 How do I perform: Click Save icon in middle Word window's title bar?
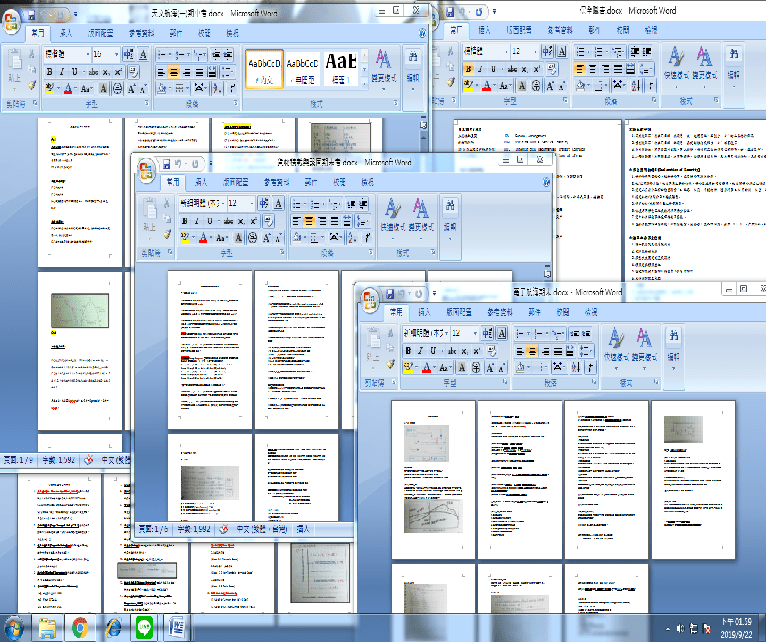click(x=166, y=164)
